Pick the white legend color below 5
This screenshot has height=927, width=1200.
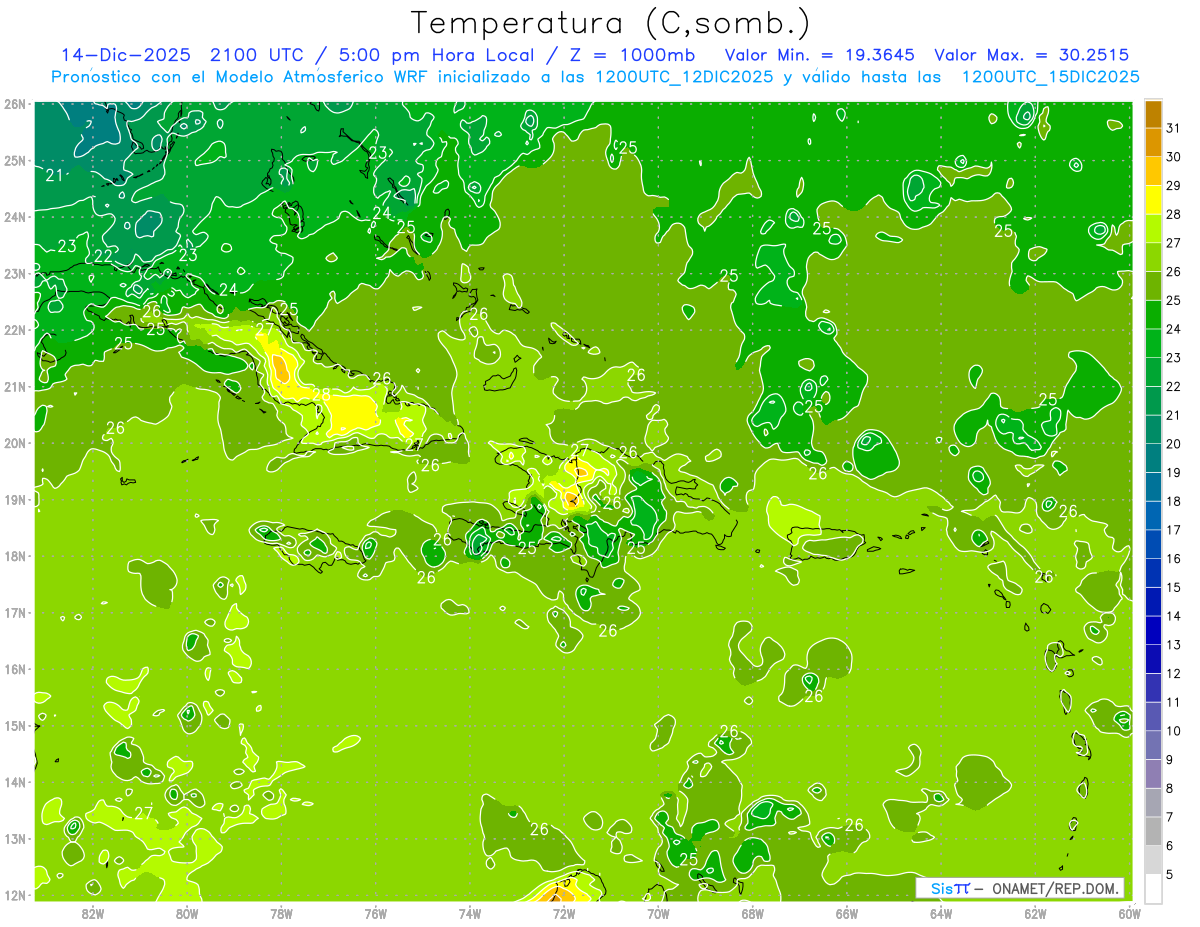pyautogui.click(x=1153, y=889)
